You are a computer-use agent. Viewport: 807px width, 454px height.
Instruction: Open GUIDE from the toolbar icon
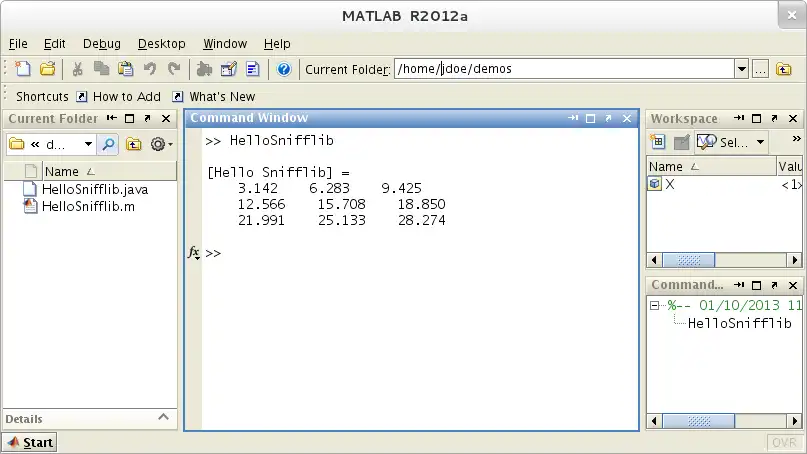(229, 69)
